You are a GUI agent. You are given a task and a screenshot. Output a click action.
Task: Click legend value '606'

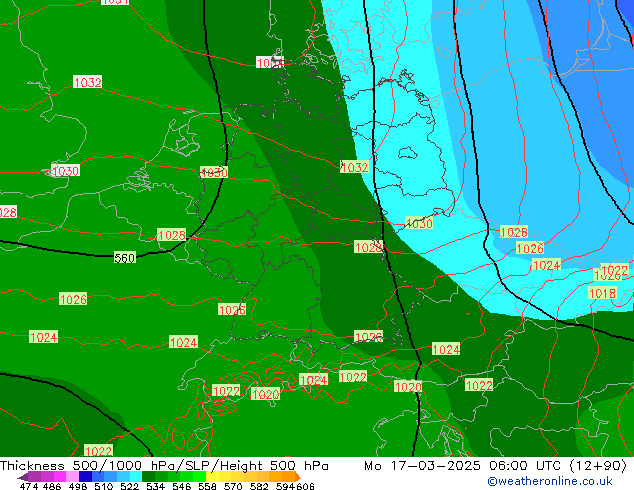pyautogui.click(x=305, y=486)
